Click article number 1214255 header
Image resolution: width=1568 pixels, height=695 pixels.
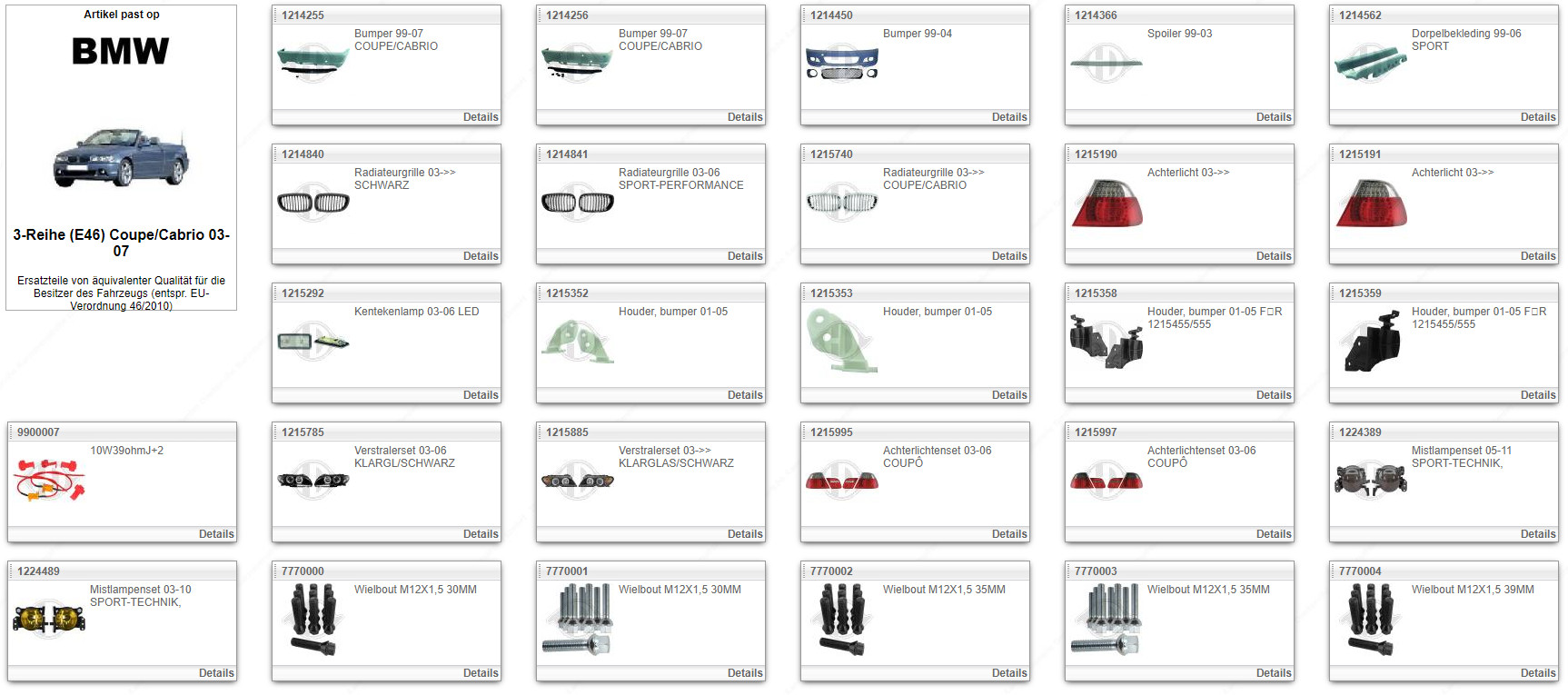[303, 15]
